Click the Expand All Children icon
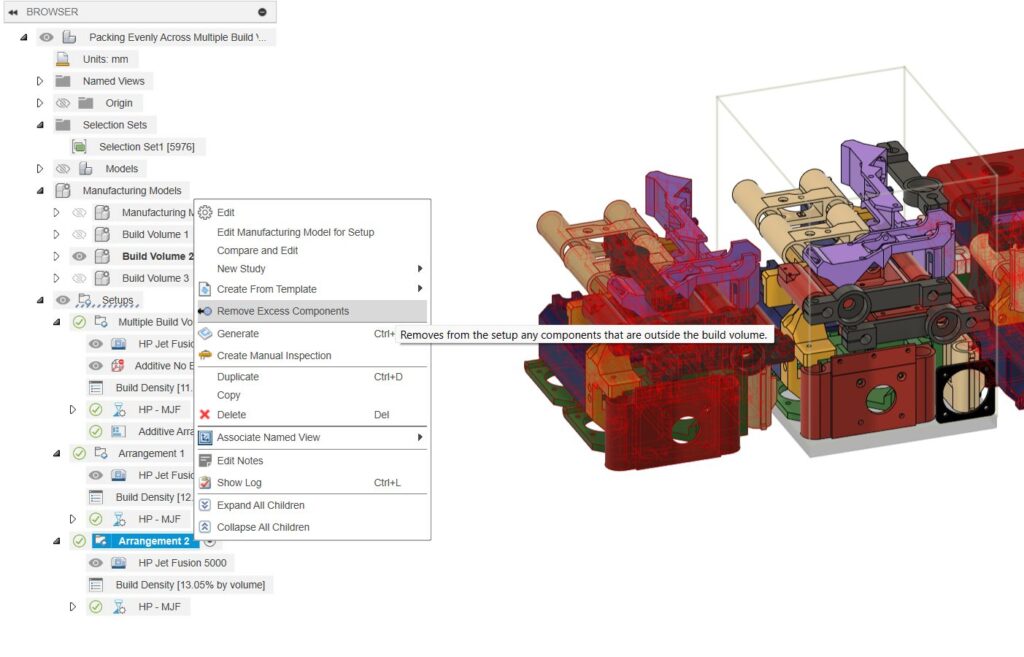This screenshot has width=1024, height=657. [x=205, y=505]
